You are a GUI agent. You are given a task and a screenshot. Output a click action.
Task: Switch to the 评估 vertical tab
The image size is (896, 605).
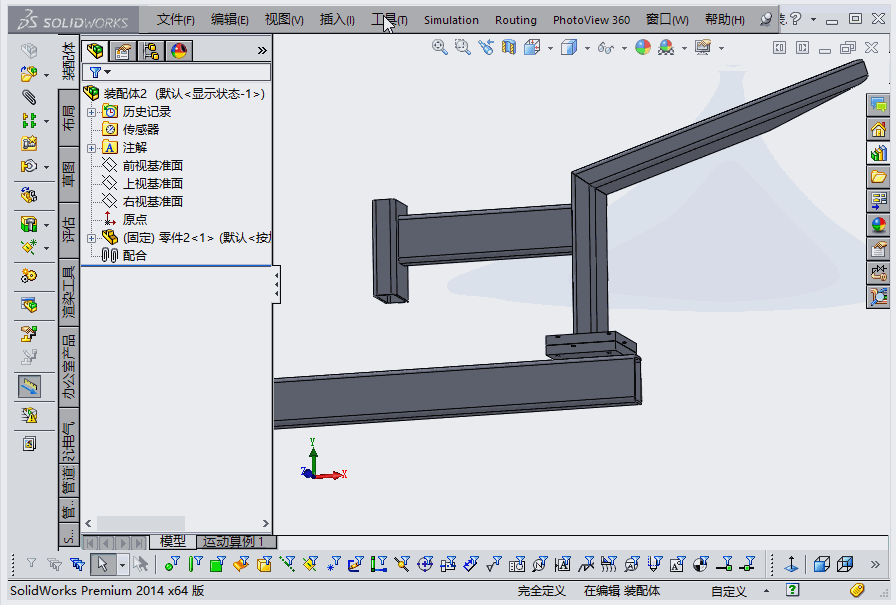tap(69, 231)
